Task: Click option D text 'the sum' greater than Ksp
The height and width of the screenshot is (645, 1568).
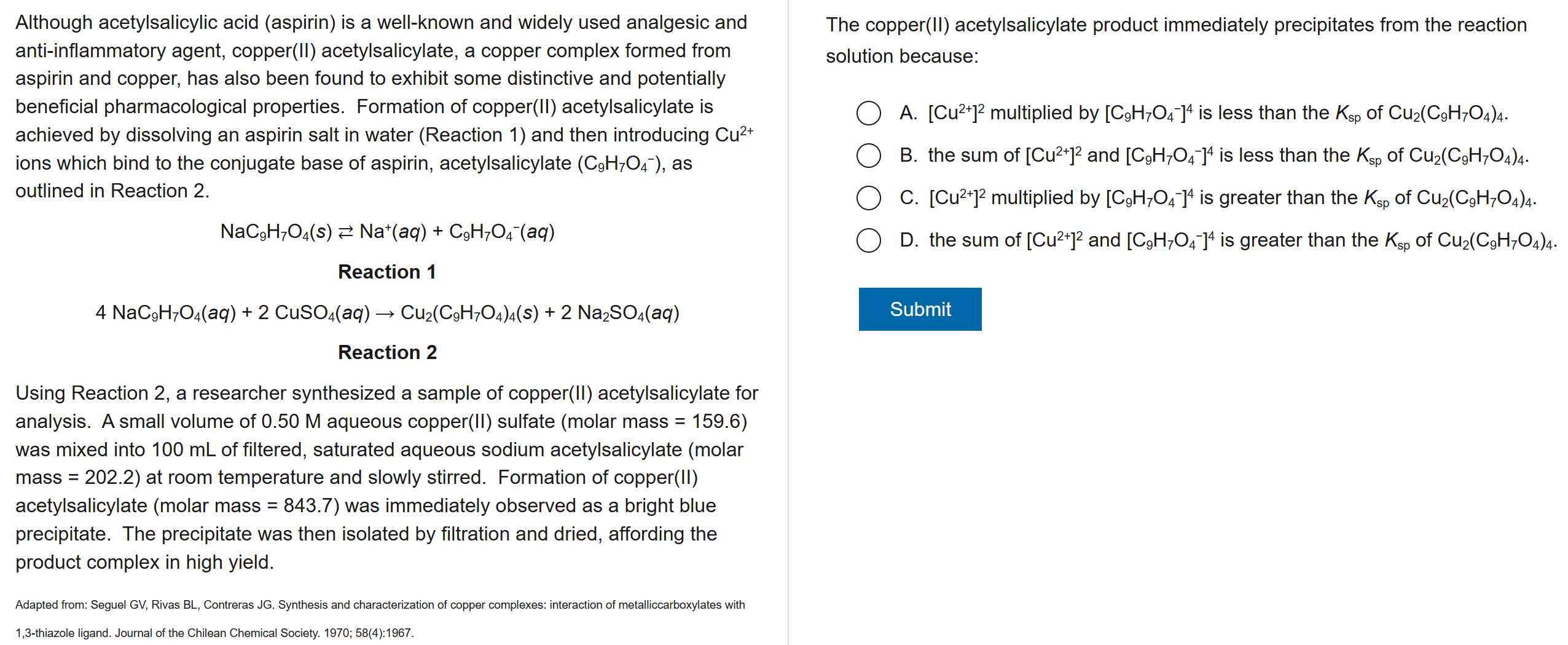Action: click(x=1242, y=240)
